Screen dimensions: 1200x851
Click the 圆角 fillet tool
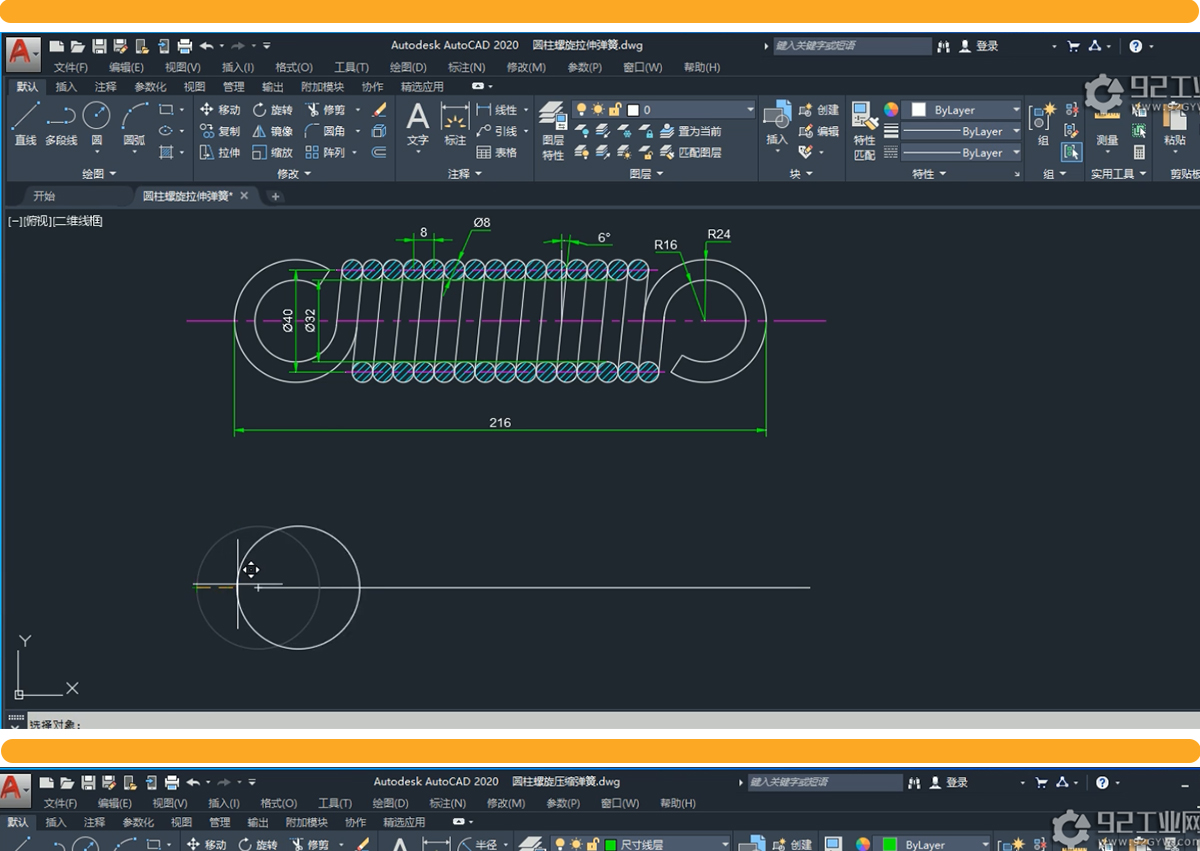tap(325, 131)
